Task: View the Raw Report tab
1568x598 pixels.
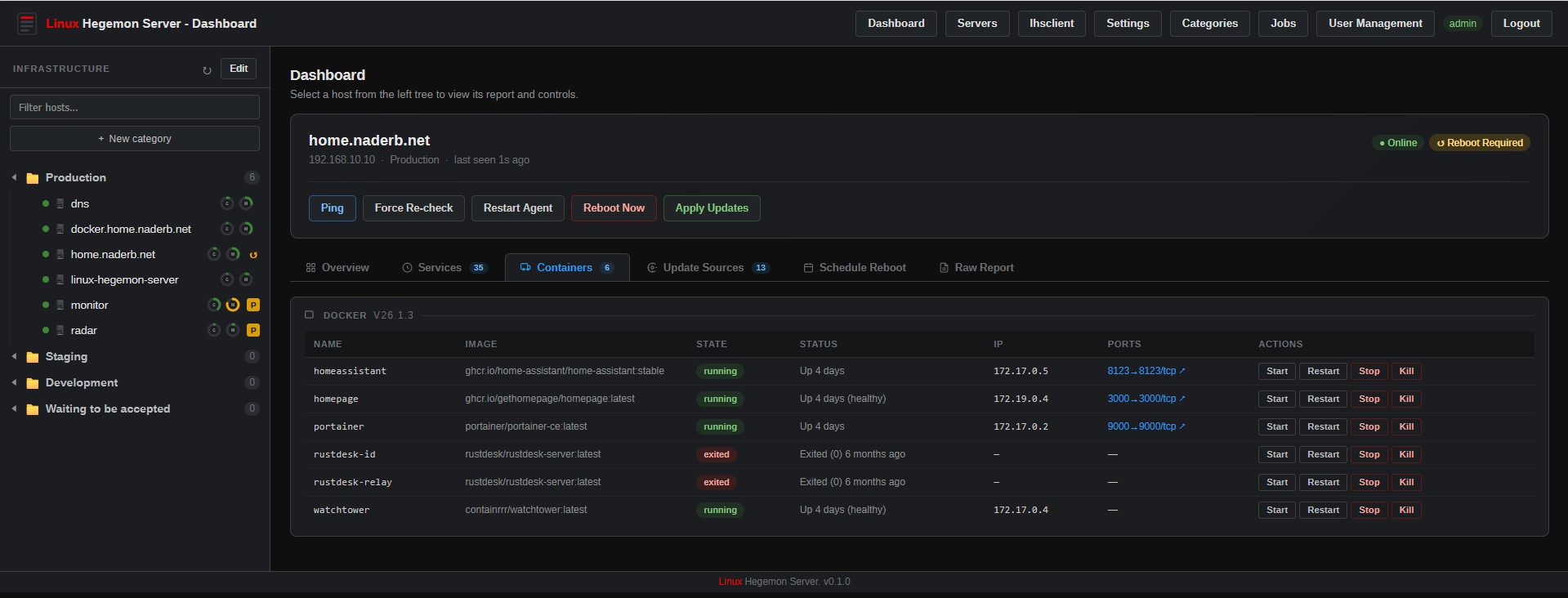Action: pyautogui.click(x=976, y=267)
